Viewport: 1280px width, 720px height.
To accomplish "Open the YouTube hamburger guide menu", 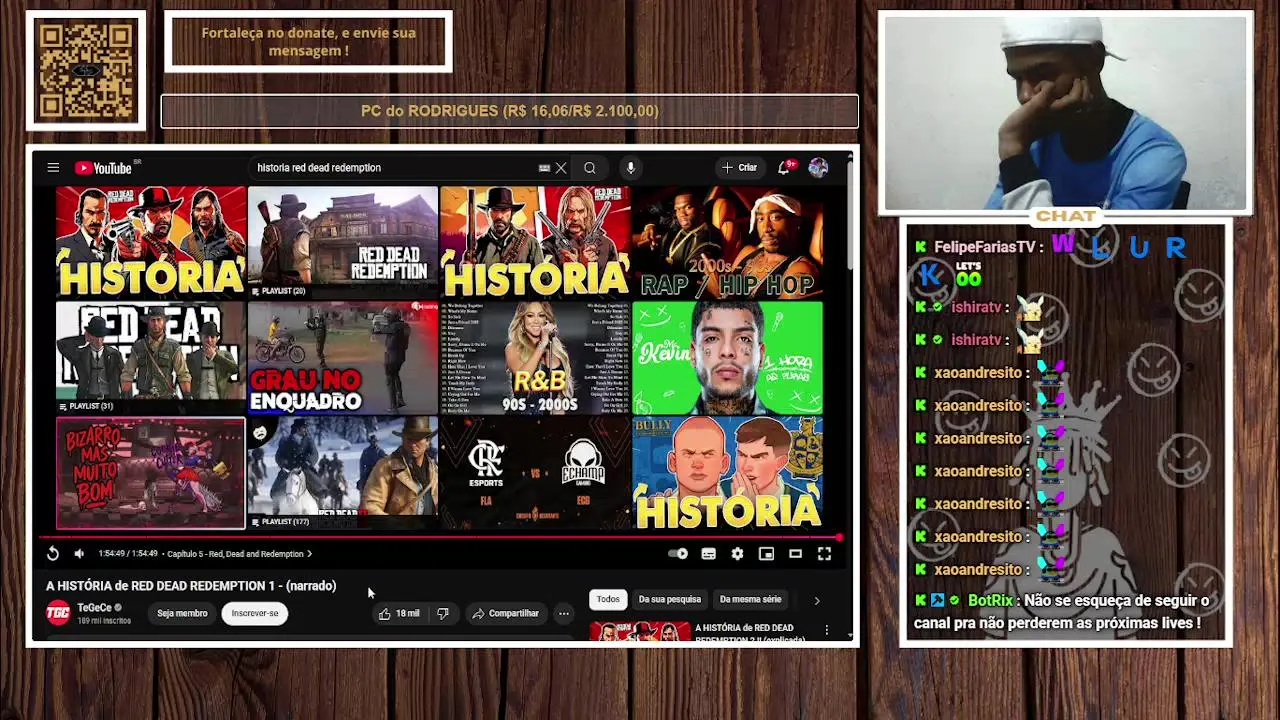I will pyautogui.click(x=53, y=168).
